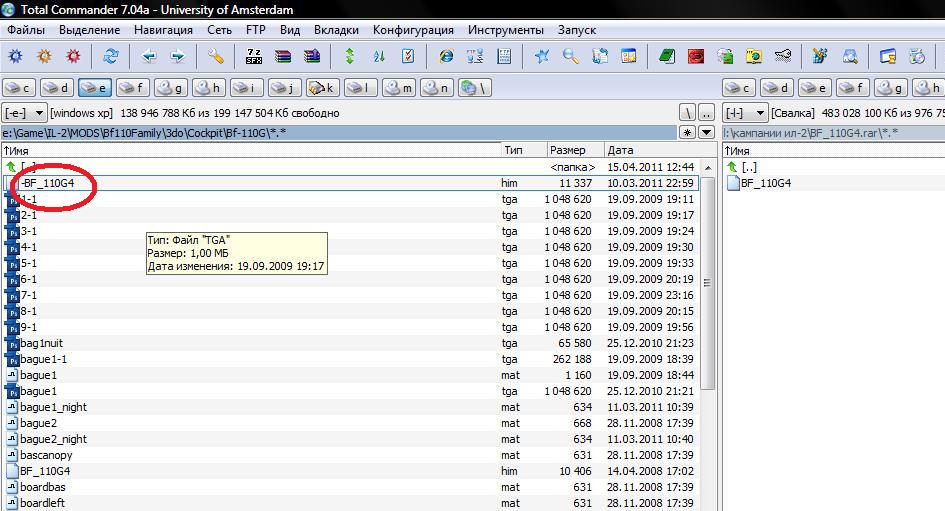The width and height of the screenshot is (945, 511).
Task: Click the sort arrows toolbar icon
Action: click(x=378, y=57)
